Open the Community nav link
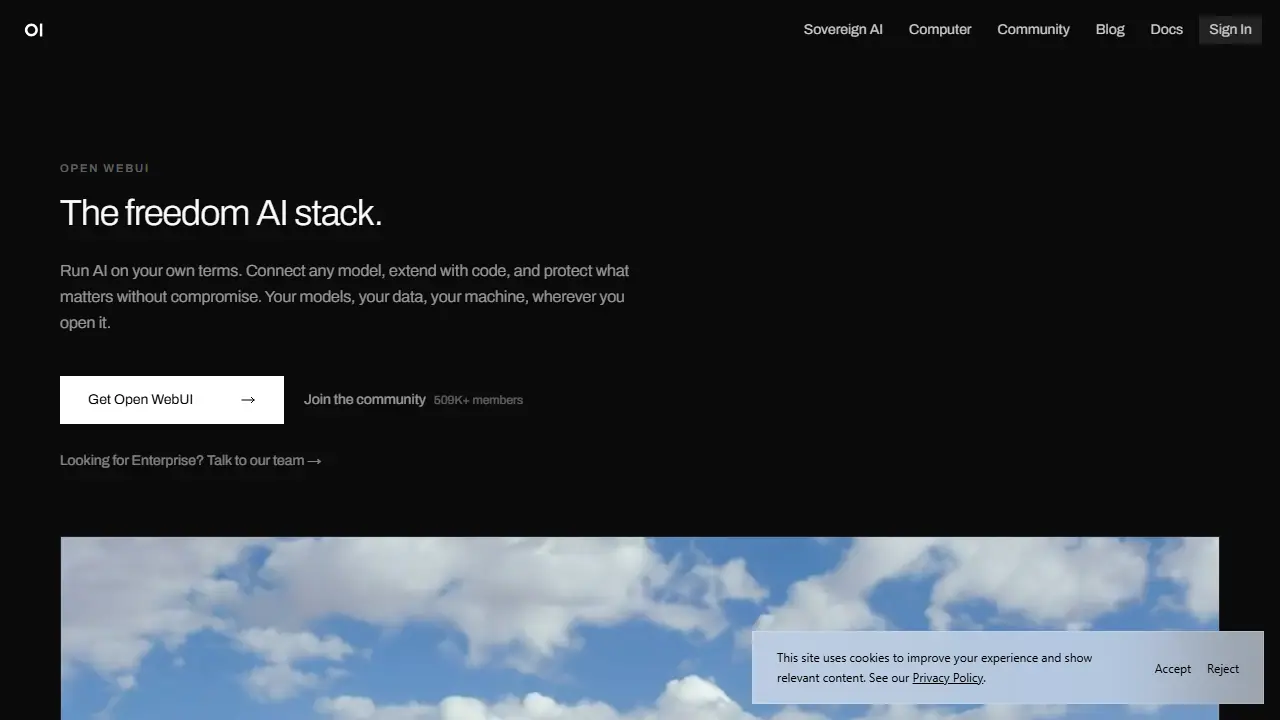 [1033, 29]
